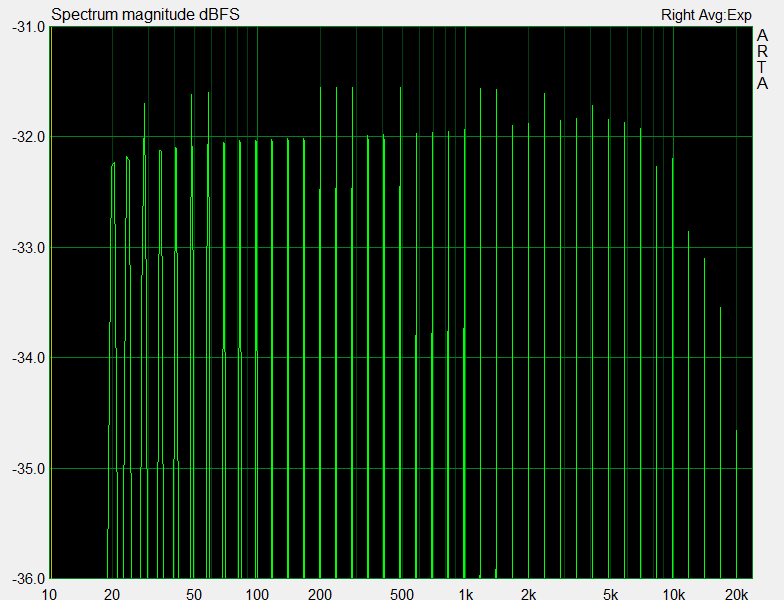Click the 500 frequency axis label

pos(402,594)
